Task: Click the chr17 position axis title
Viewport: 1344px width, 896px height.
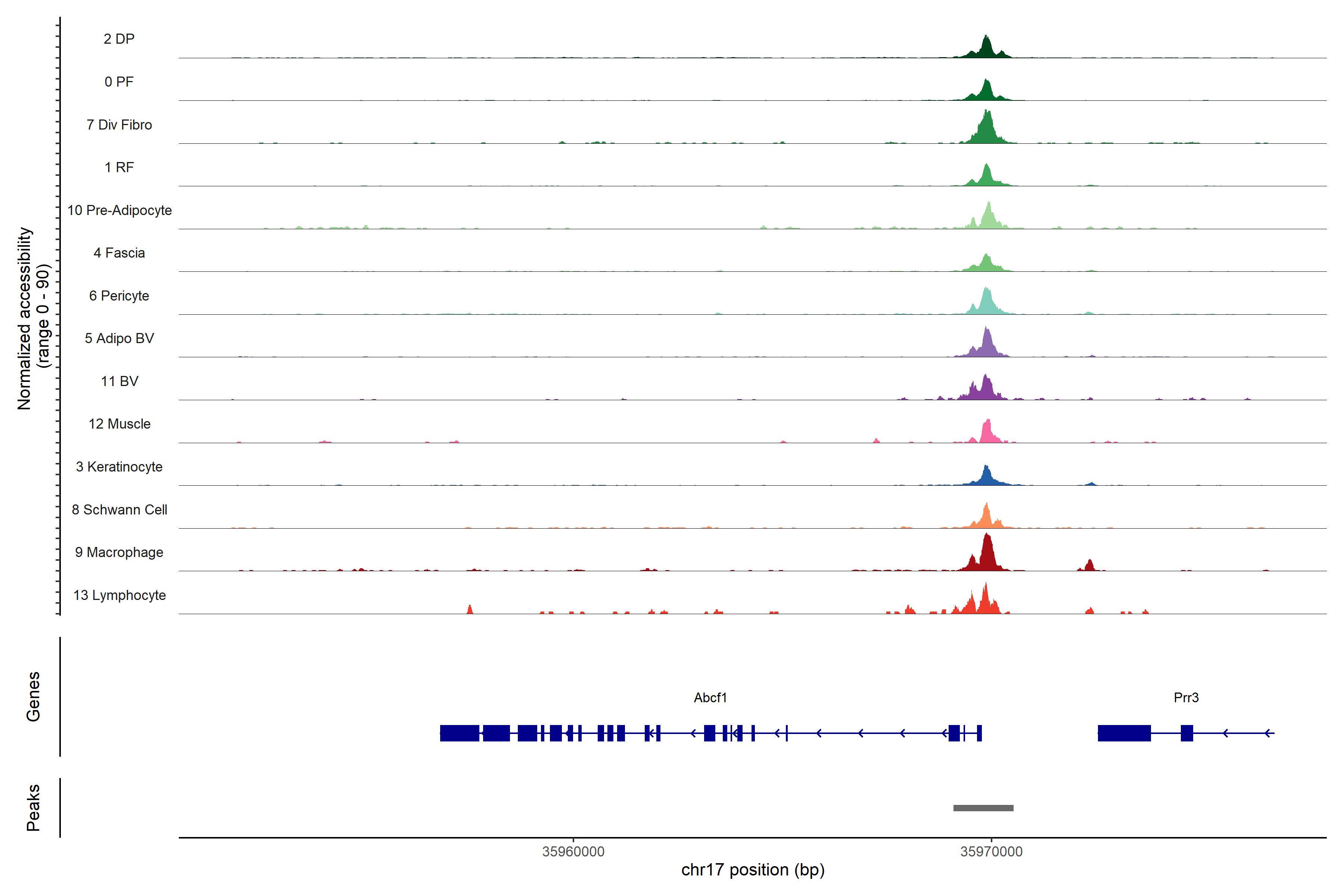Action: [753, 870]
